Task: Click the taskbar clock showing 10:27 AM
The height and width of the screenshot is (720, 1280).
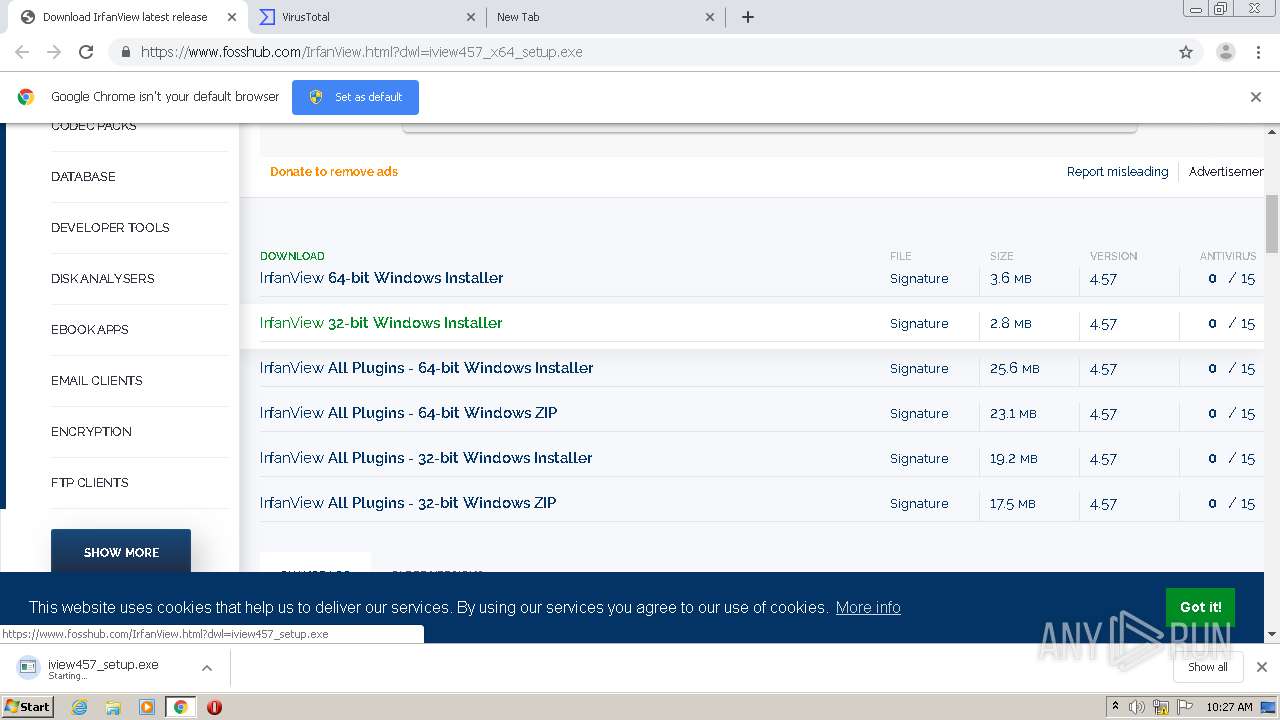Action: tap(1229, 707)
